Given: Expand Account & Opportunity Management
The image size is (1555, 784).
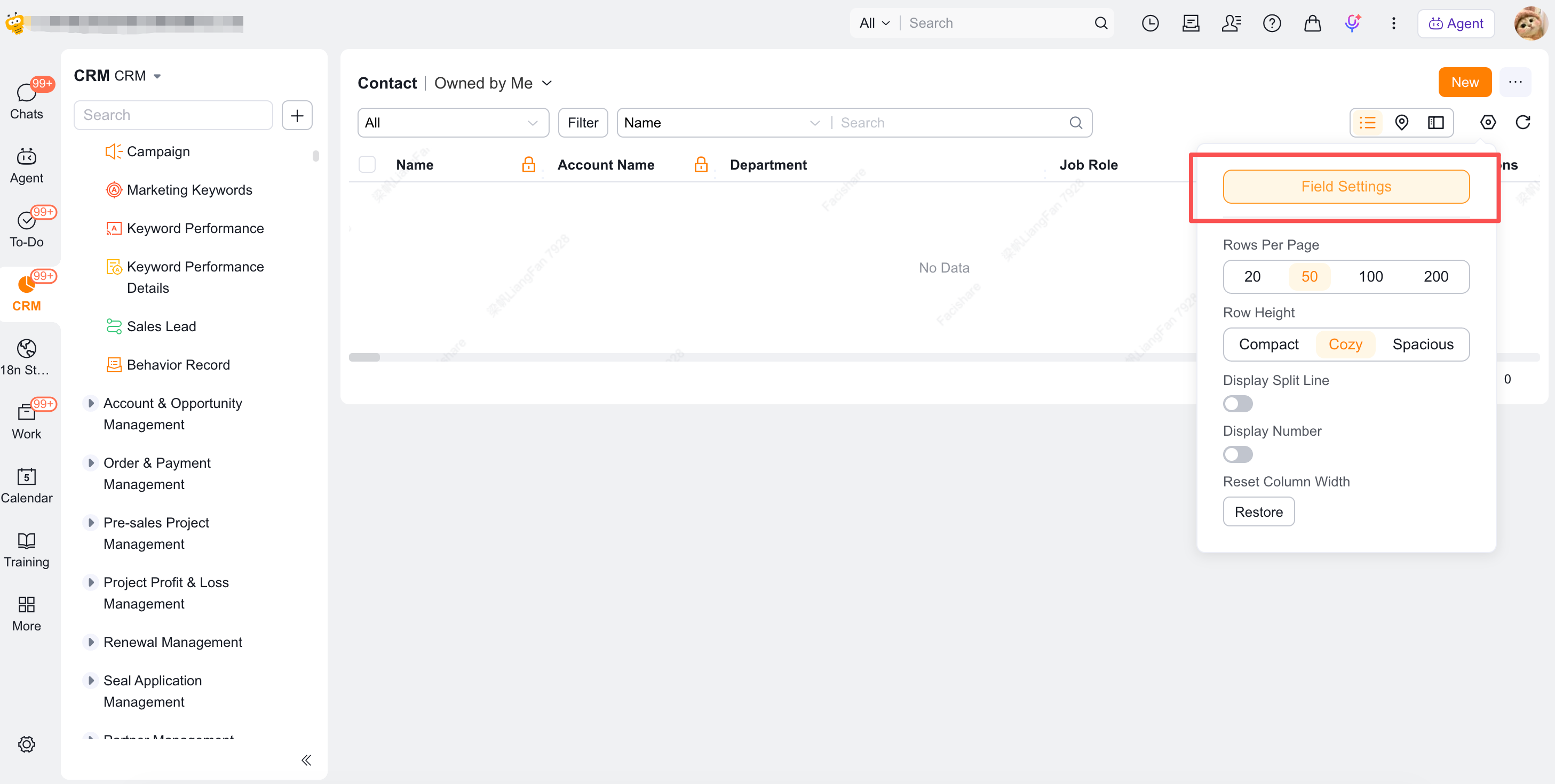Looking at the screenshot, I should pyautogui.click(x=91, y=403).
